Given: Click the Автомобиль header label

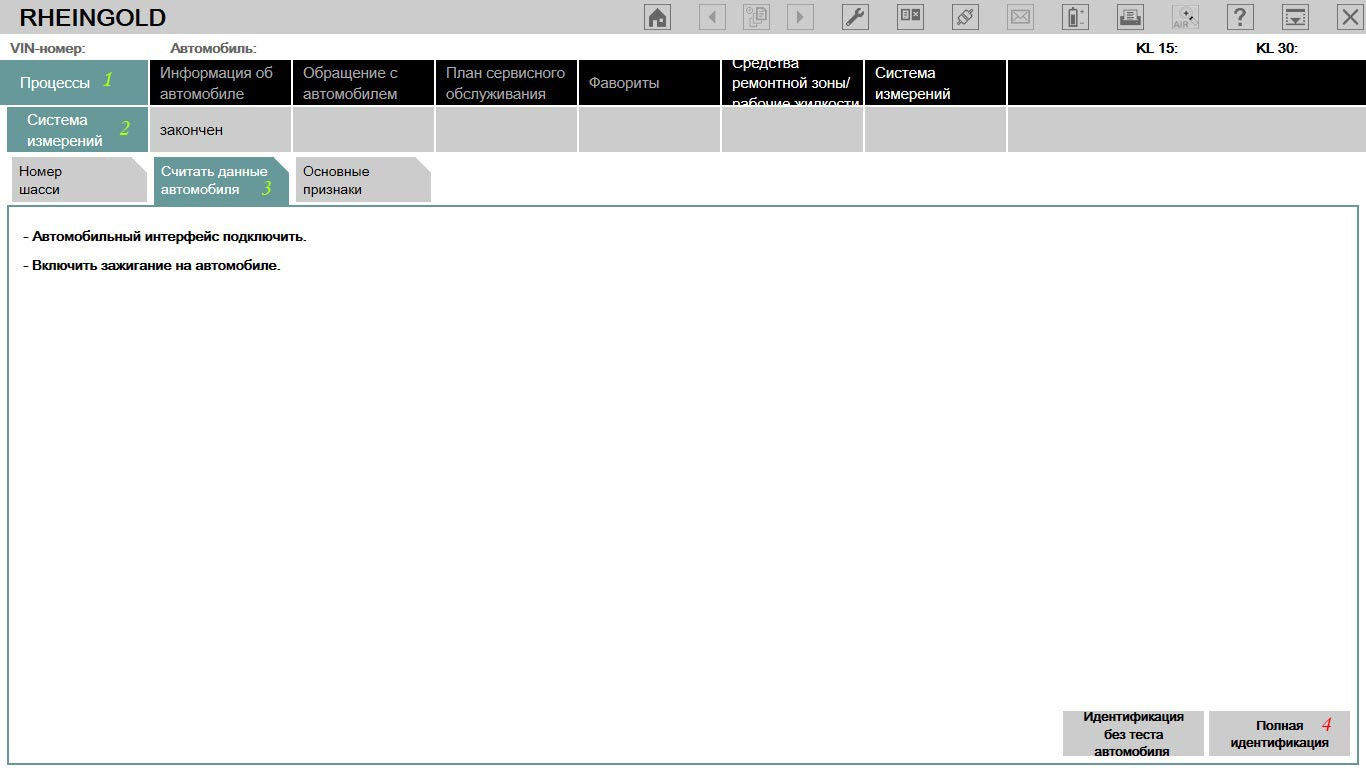Looking at the screenshot, I should coord(214,48).
